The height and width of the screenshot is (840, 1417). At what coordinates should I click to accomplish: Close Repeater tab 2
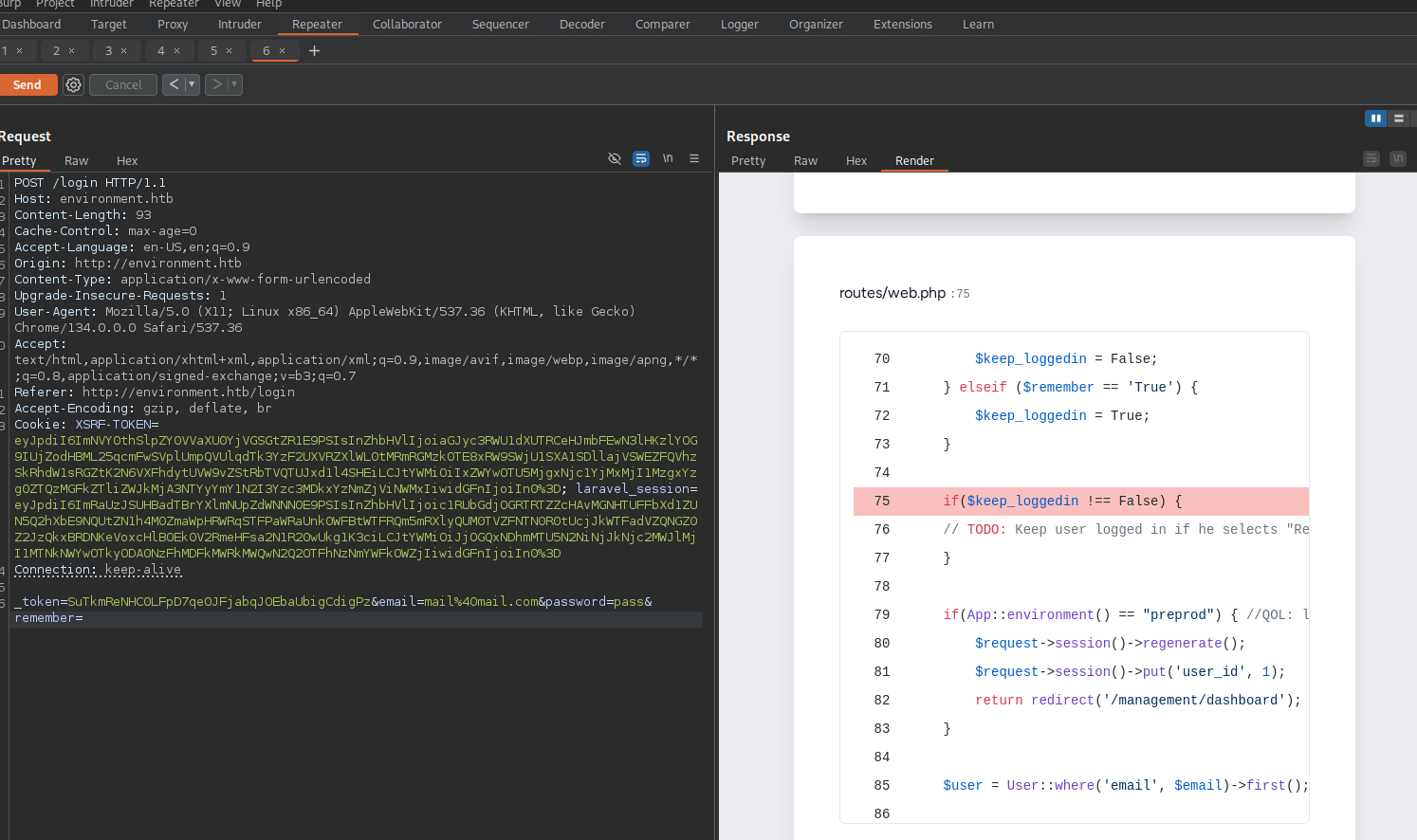[71, 50]
